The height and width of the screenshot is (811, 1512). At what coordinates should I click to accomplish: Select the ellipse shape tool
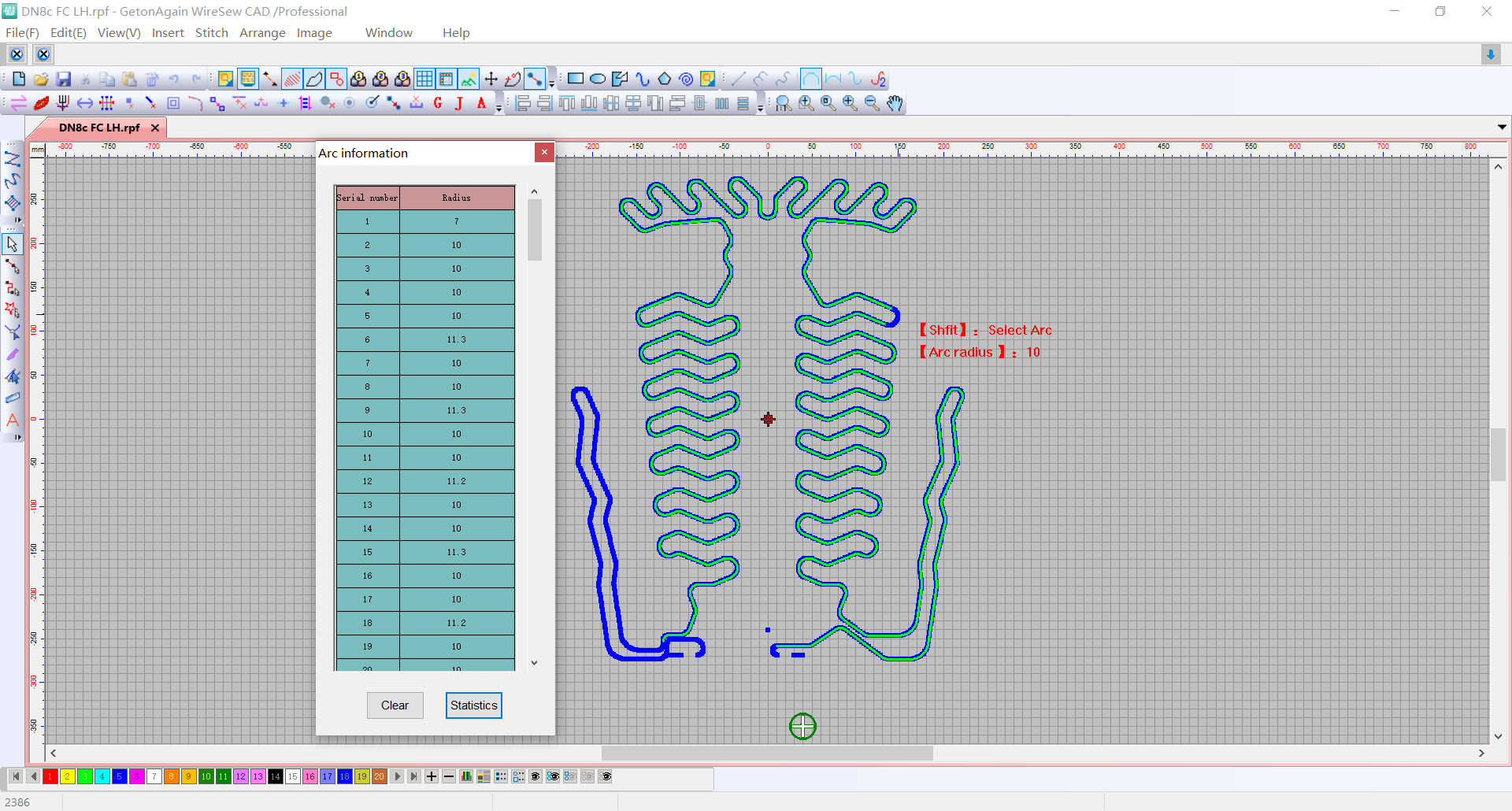(598, 80)
